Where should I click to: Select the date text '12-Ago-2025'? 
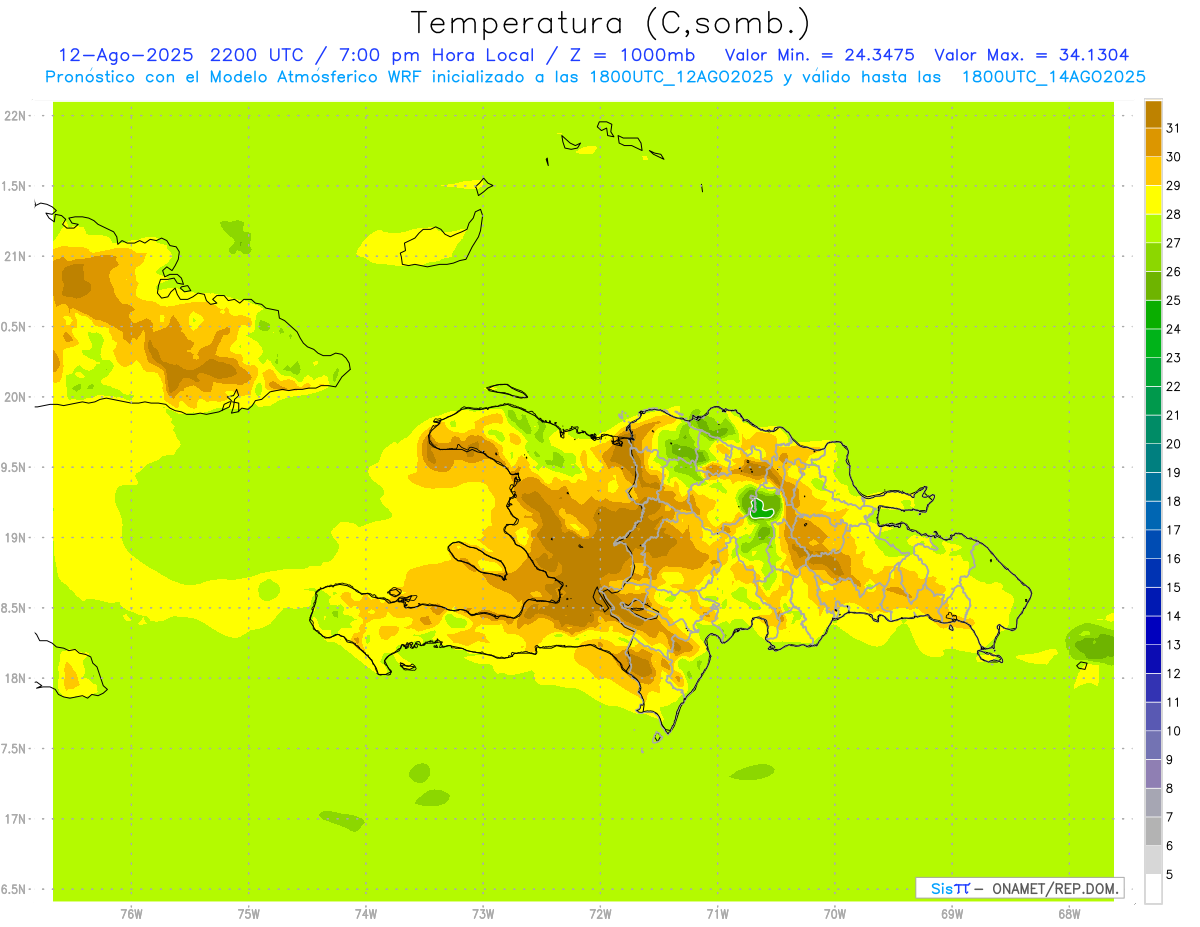tap(125, 55)
